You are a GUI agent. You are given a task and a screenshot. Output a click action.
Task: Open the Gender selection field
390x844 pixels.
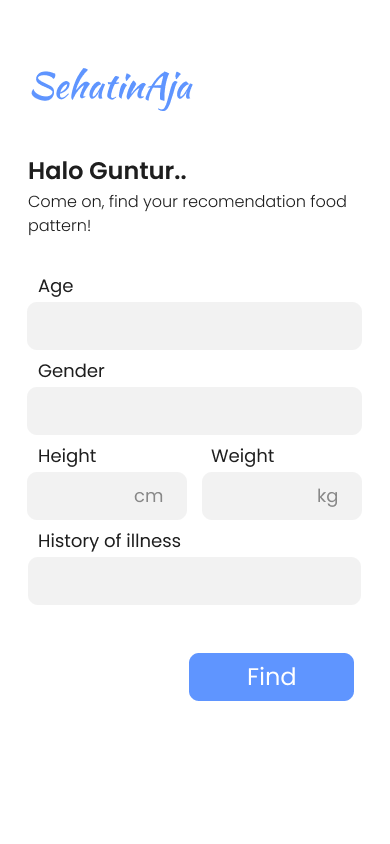pyautogui.click(x=195, y=411)
